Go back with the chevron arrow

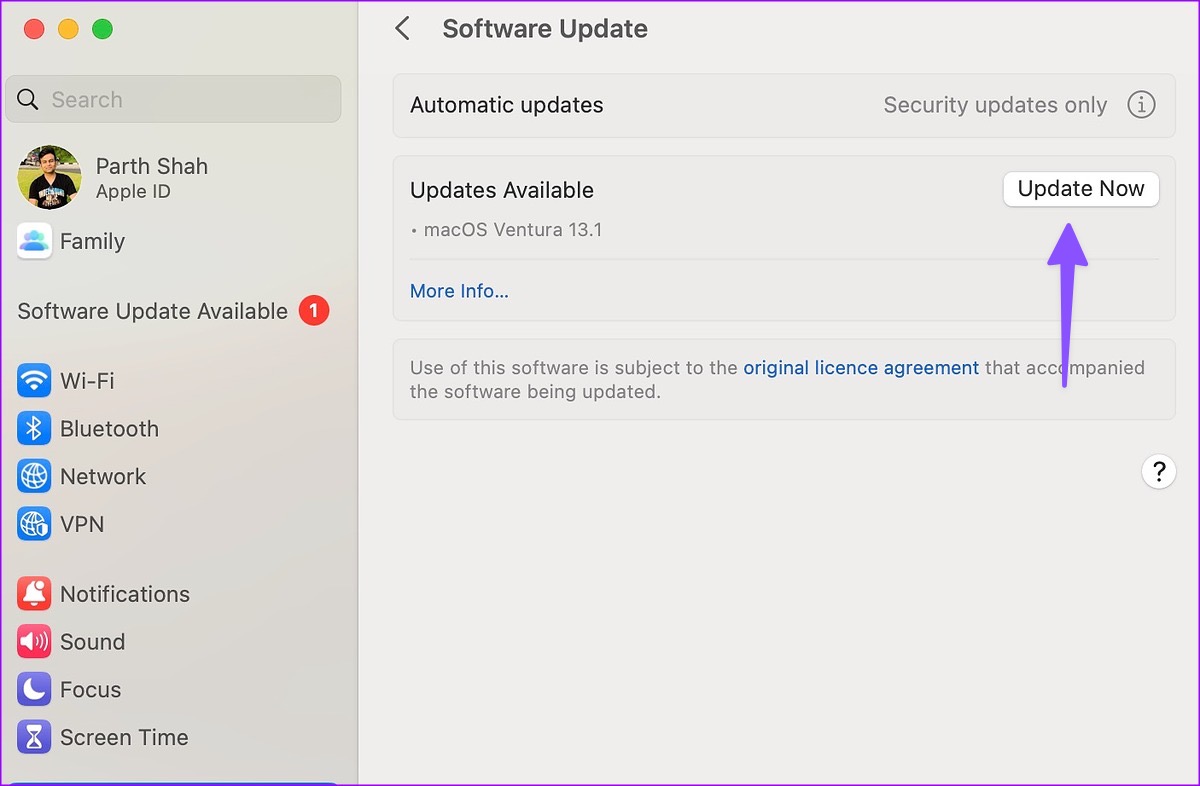point(403,29)
